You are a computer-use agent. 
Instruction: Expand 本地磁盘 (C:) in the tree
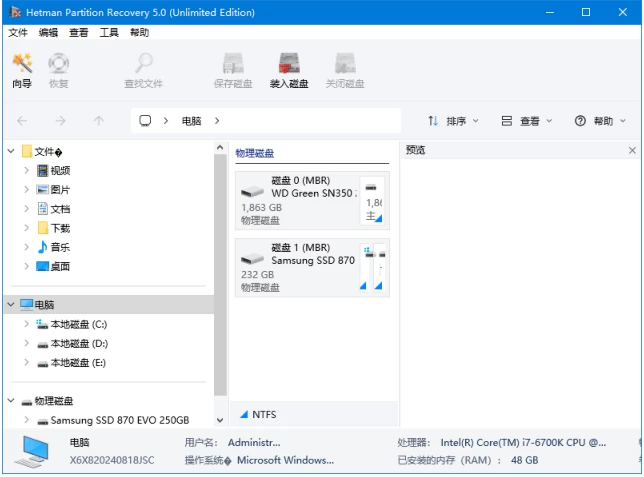[x=27, y=324]
